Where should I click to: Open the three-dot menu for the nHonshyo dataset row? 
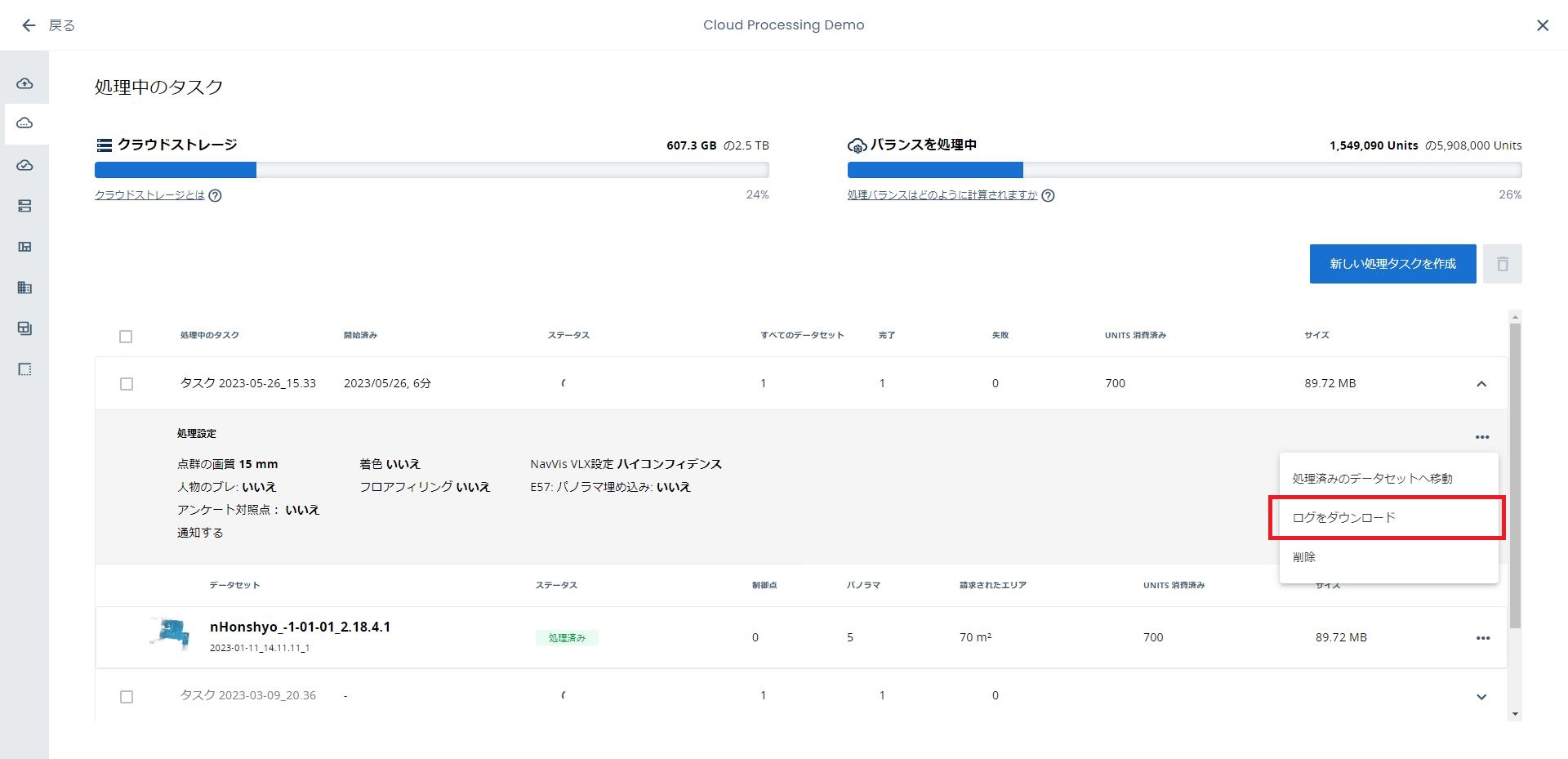click(1483, 638)
